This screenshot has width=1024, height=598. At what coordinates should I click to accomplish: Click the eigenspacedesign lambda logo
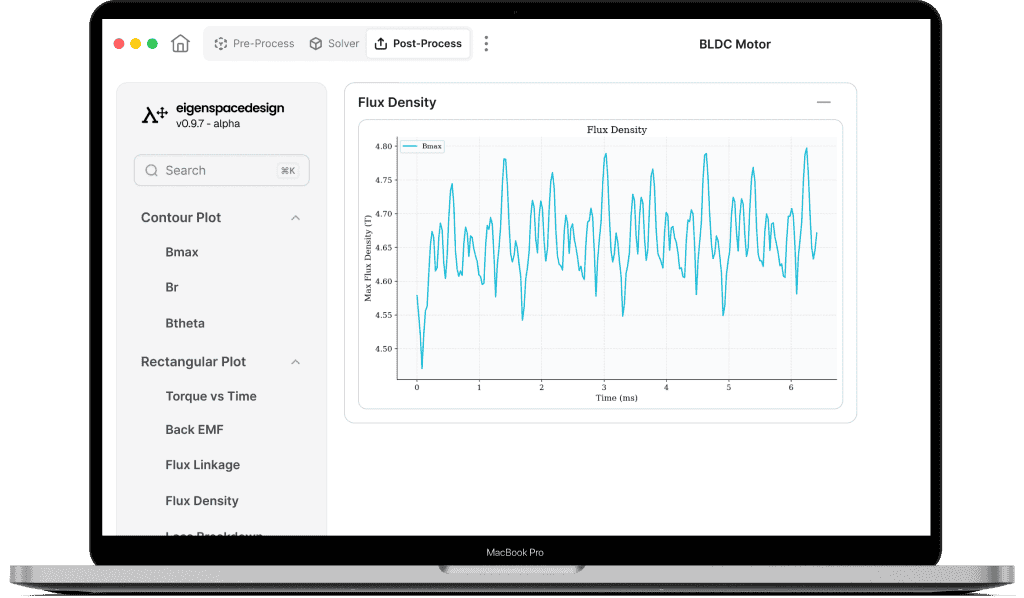[x=155, y=115]
